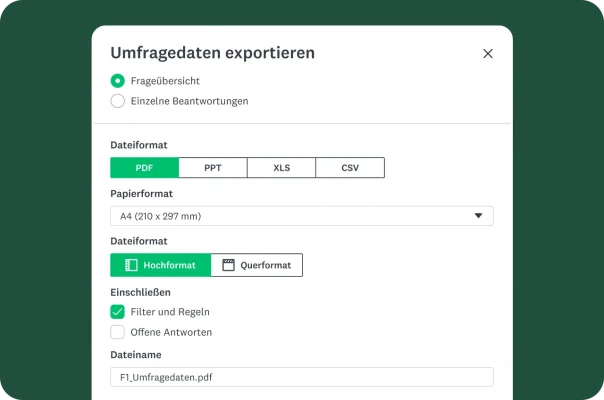
Task: Uncheck Filter und Regeln checkbox
Action: (117, 312)
